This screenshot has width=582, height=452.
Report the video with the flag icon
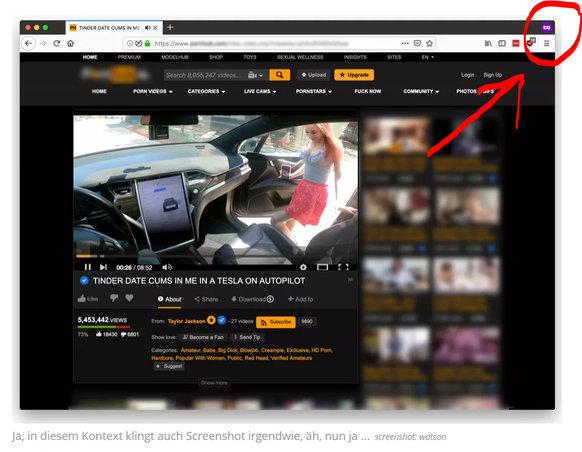(x=350, y=281)
